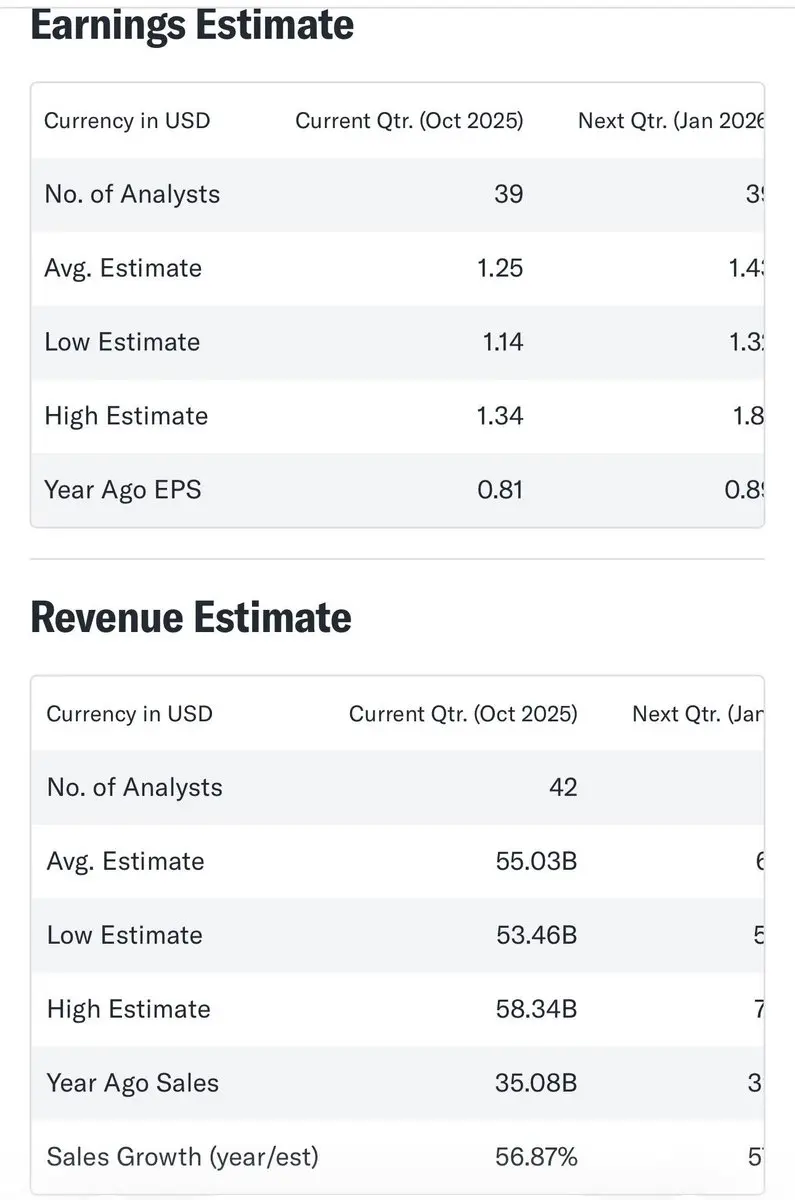Select Current Qtr. (Oct 2025) earnings column header
The height and width of the screenshot is (1200, 795).
pyautogui.click(x=409, y=121)
